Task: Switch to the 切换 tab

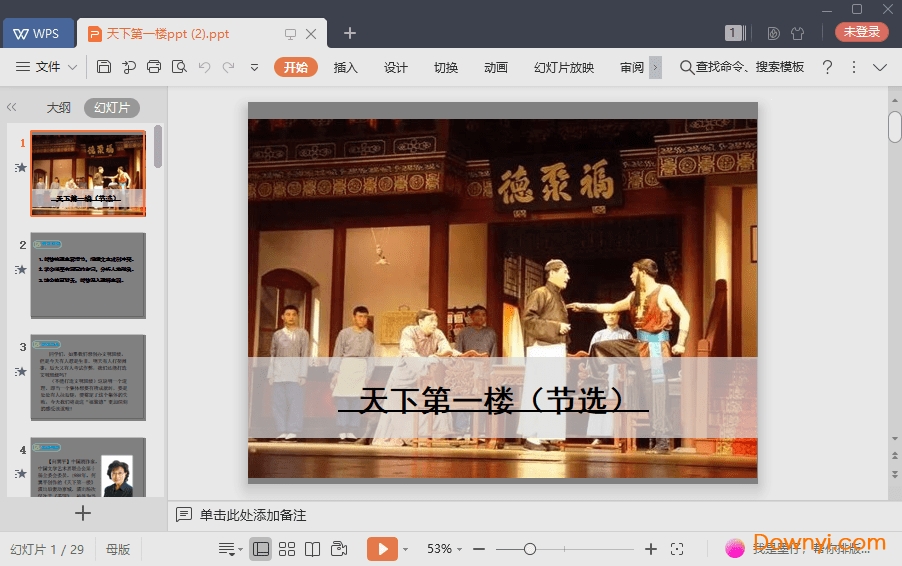Action: [446, 67]
